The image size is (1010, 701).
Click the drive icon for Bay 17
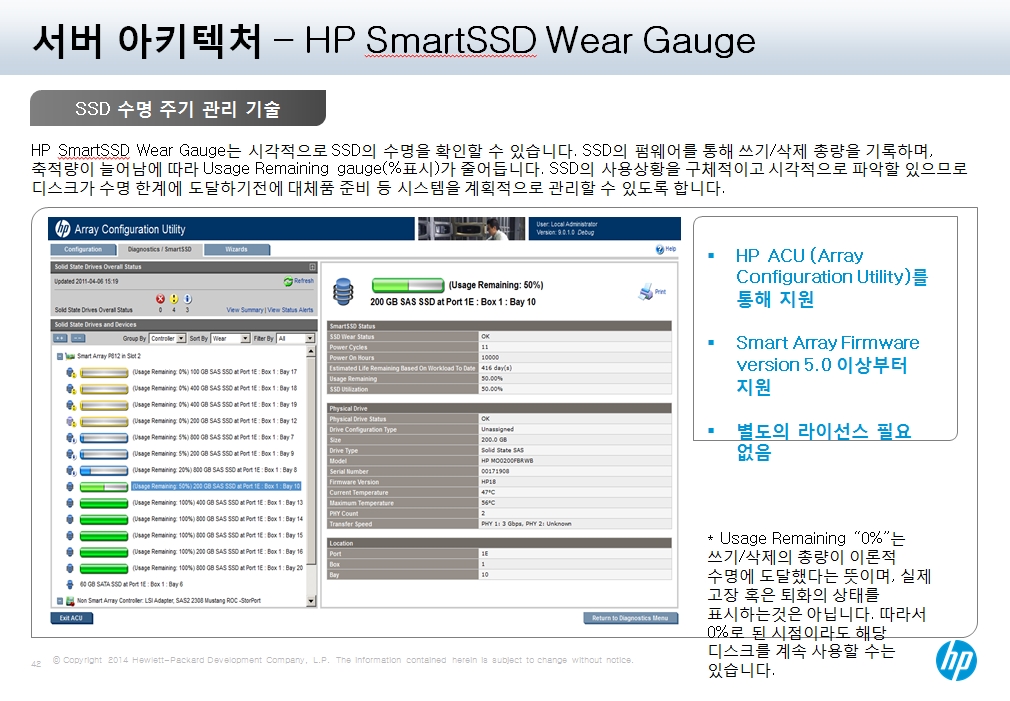71,372
